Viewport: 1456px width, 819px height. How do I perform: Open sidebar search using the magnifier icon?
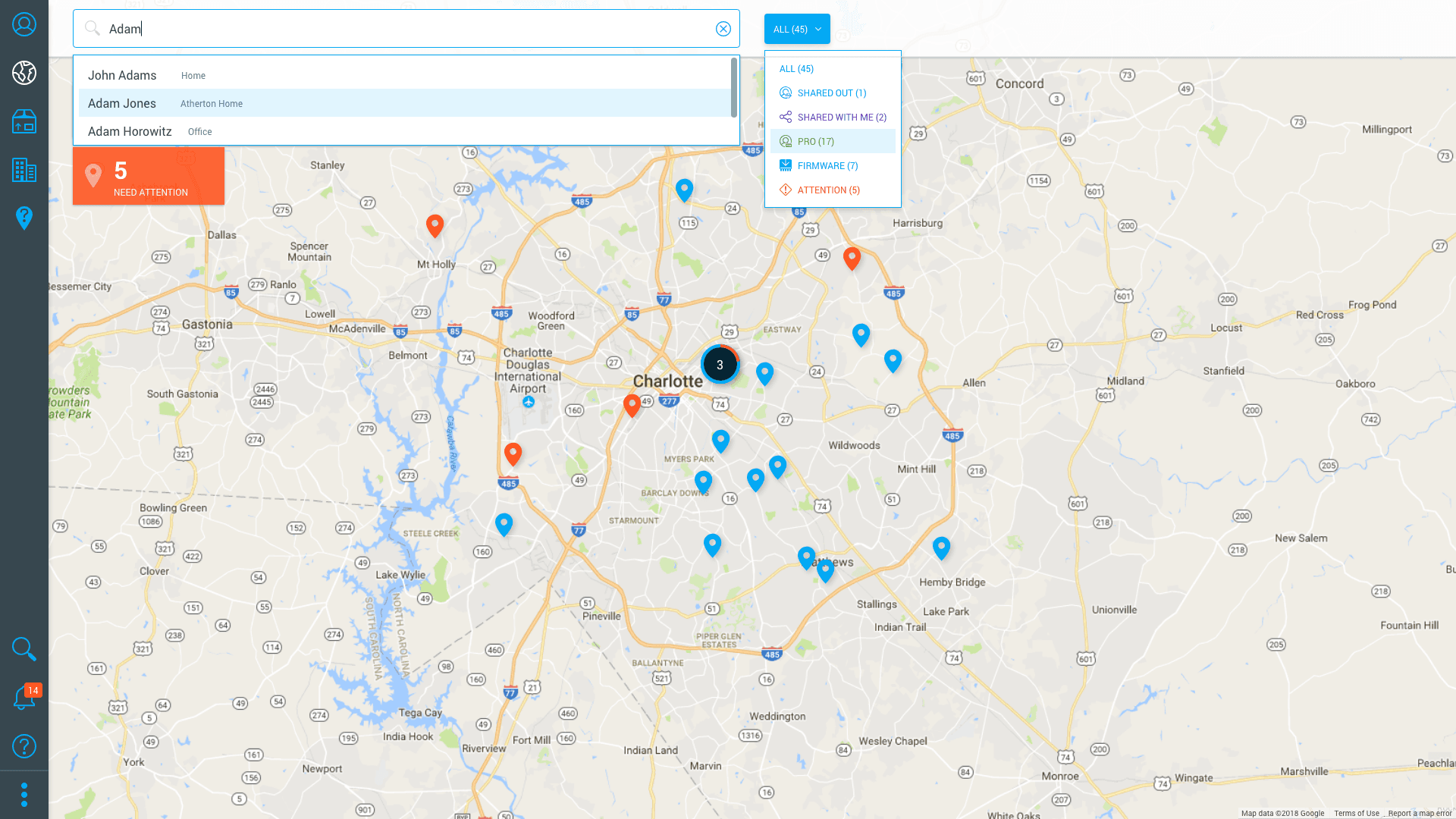coord(24,649)
